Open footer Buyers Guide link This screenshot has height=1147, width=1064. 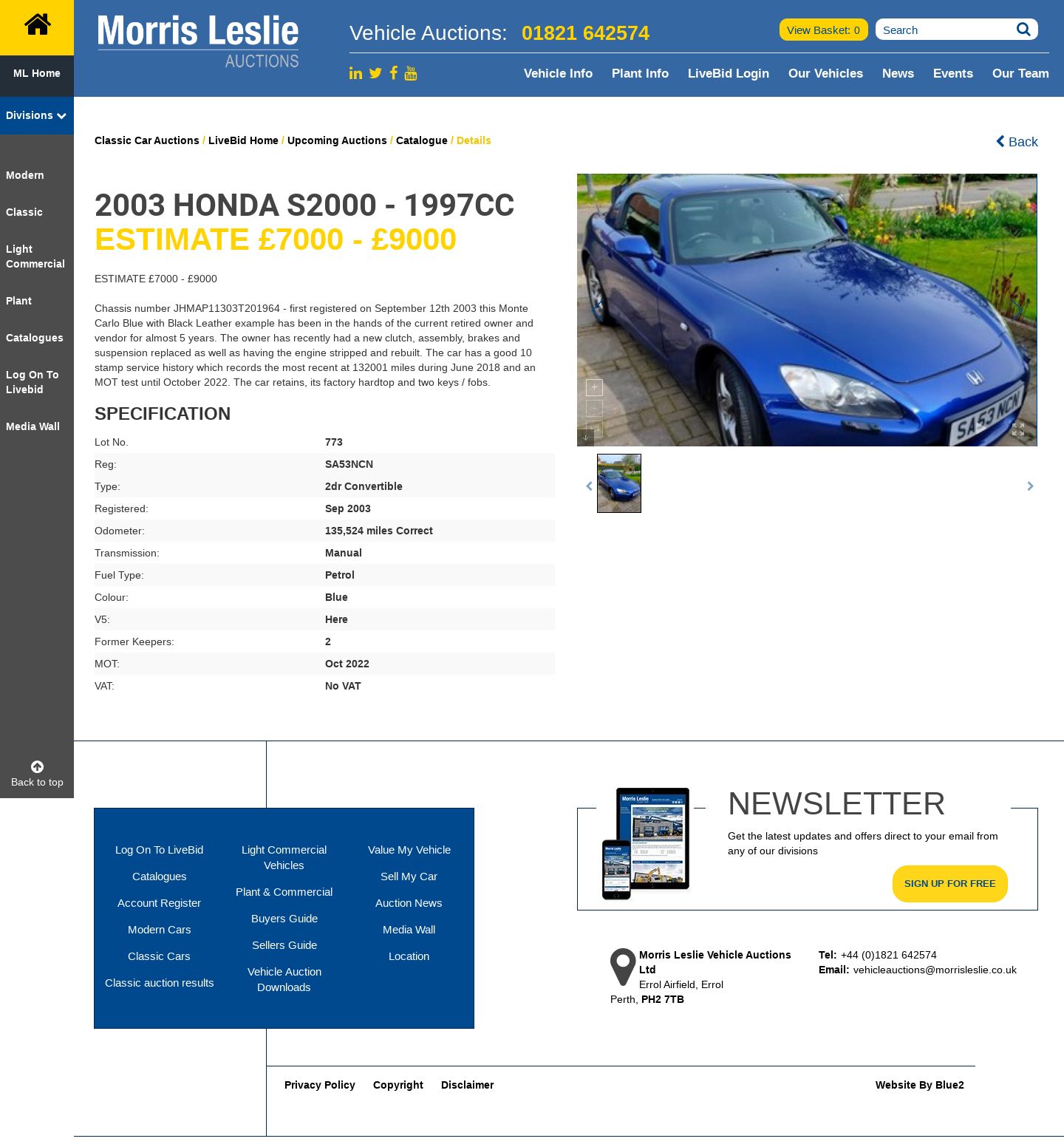284,919
